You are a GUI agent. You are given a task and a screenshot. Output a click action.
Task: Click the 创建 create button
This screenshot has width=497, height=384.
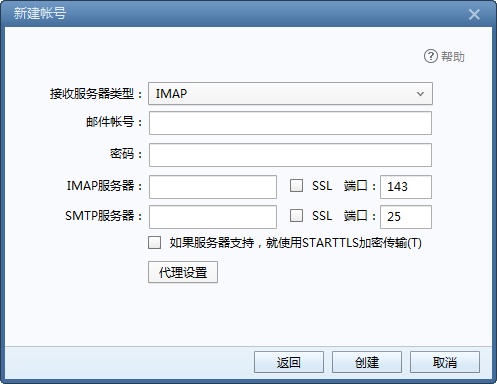[367, 362]
